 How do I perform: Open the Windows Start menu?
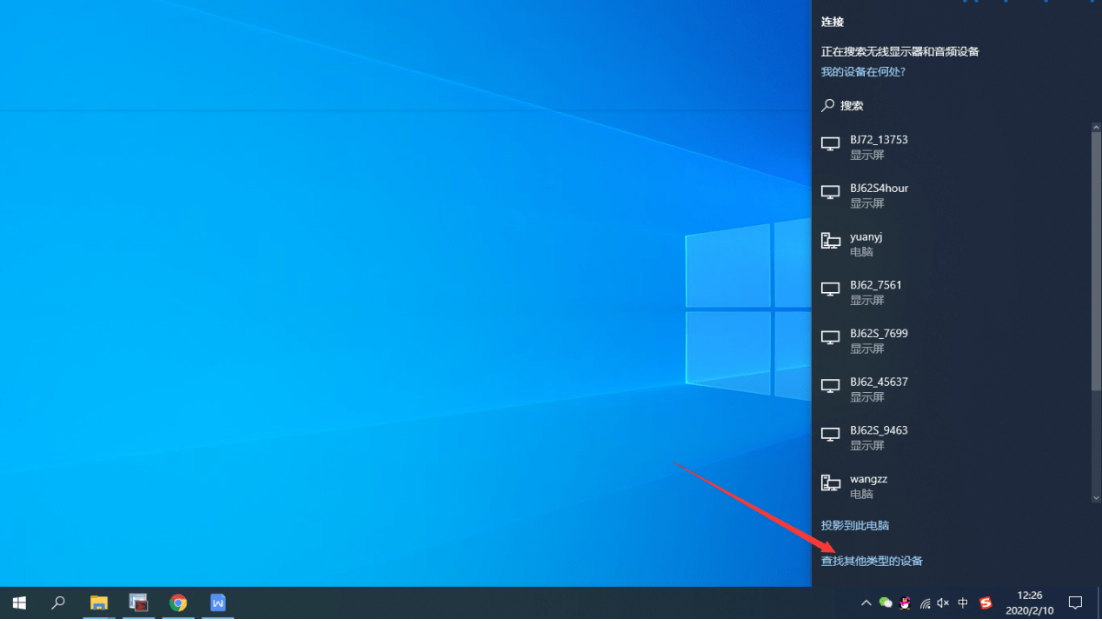click(x=20, y=603)
